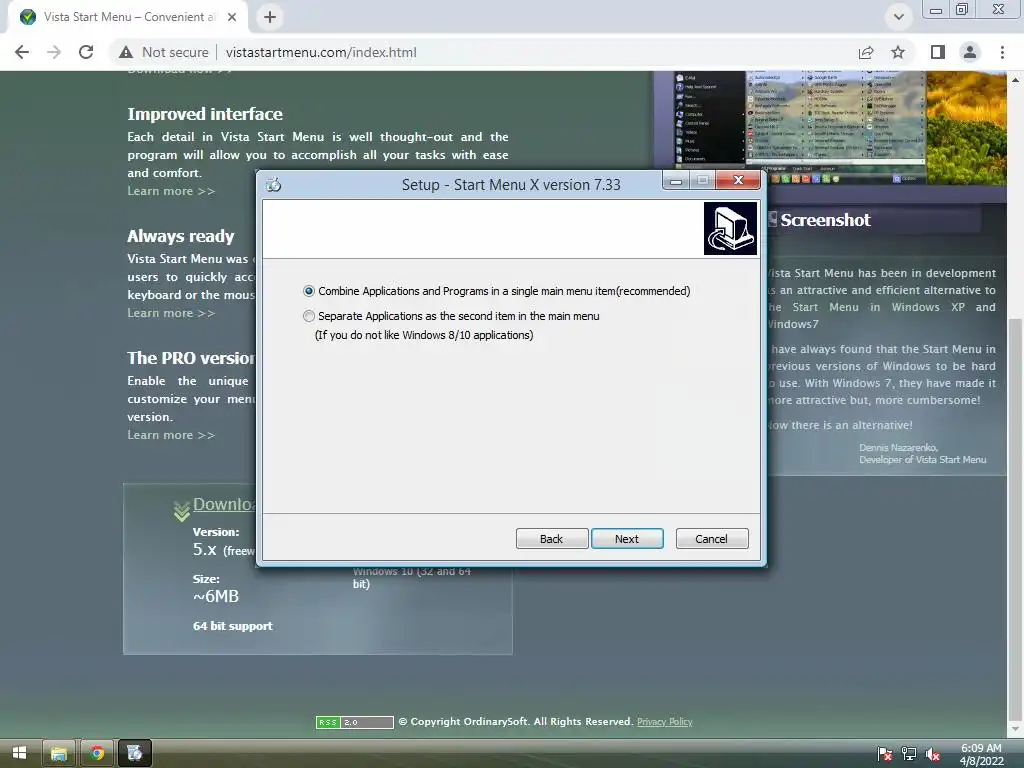Click the muted volume tray icon
The height and width of the screenshot is (768, 1024).
coord(933,754)
